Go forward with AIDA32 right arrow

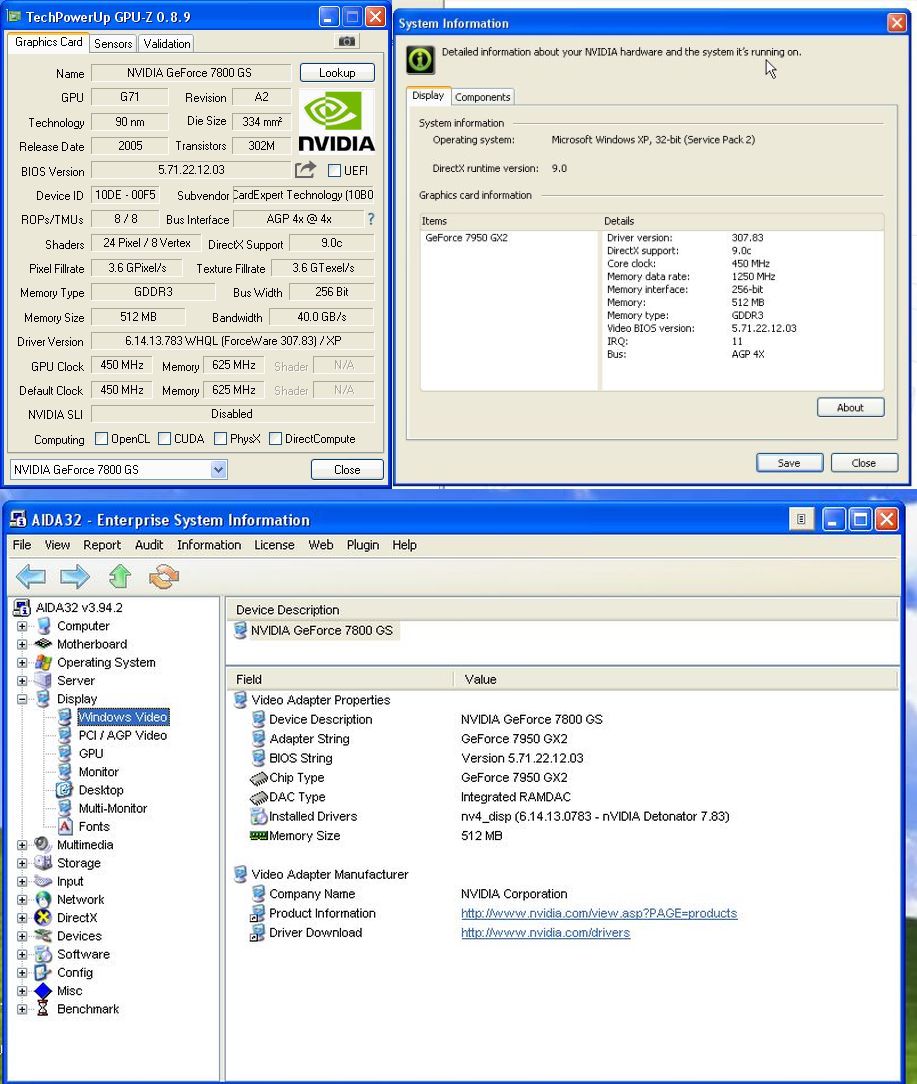(x=75, y=576)
